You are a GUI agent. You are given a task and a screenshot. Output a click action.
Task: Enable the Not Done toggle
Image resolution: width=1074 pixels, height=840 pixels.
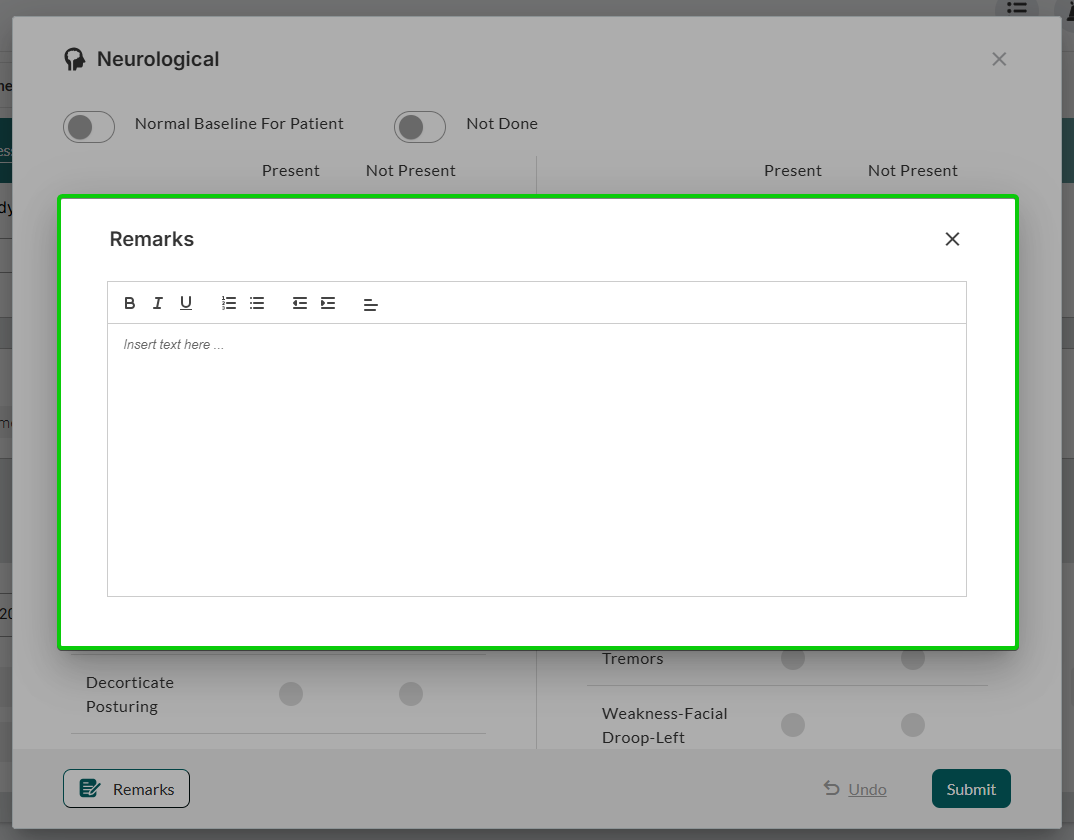420,127
